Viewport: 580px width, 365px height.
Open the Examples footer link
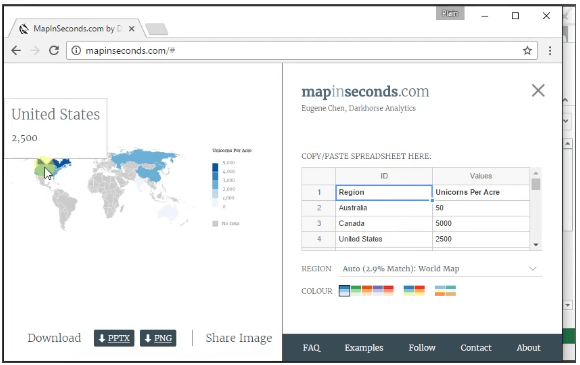coord(364,348)
